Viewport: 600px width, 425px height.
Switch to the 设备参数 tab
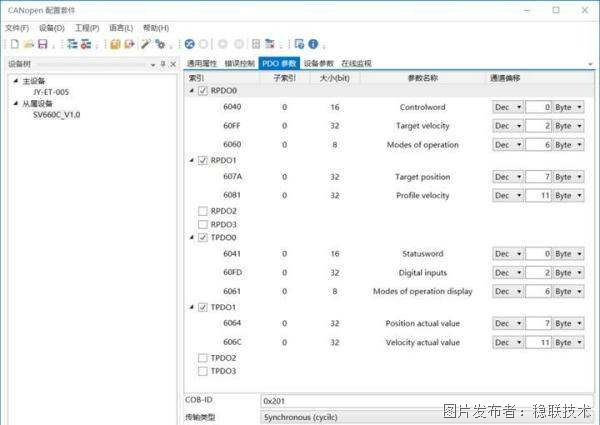click(x=319, y=63)
